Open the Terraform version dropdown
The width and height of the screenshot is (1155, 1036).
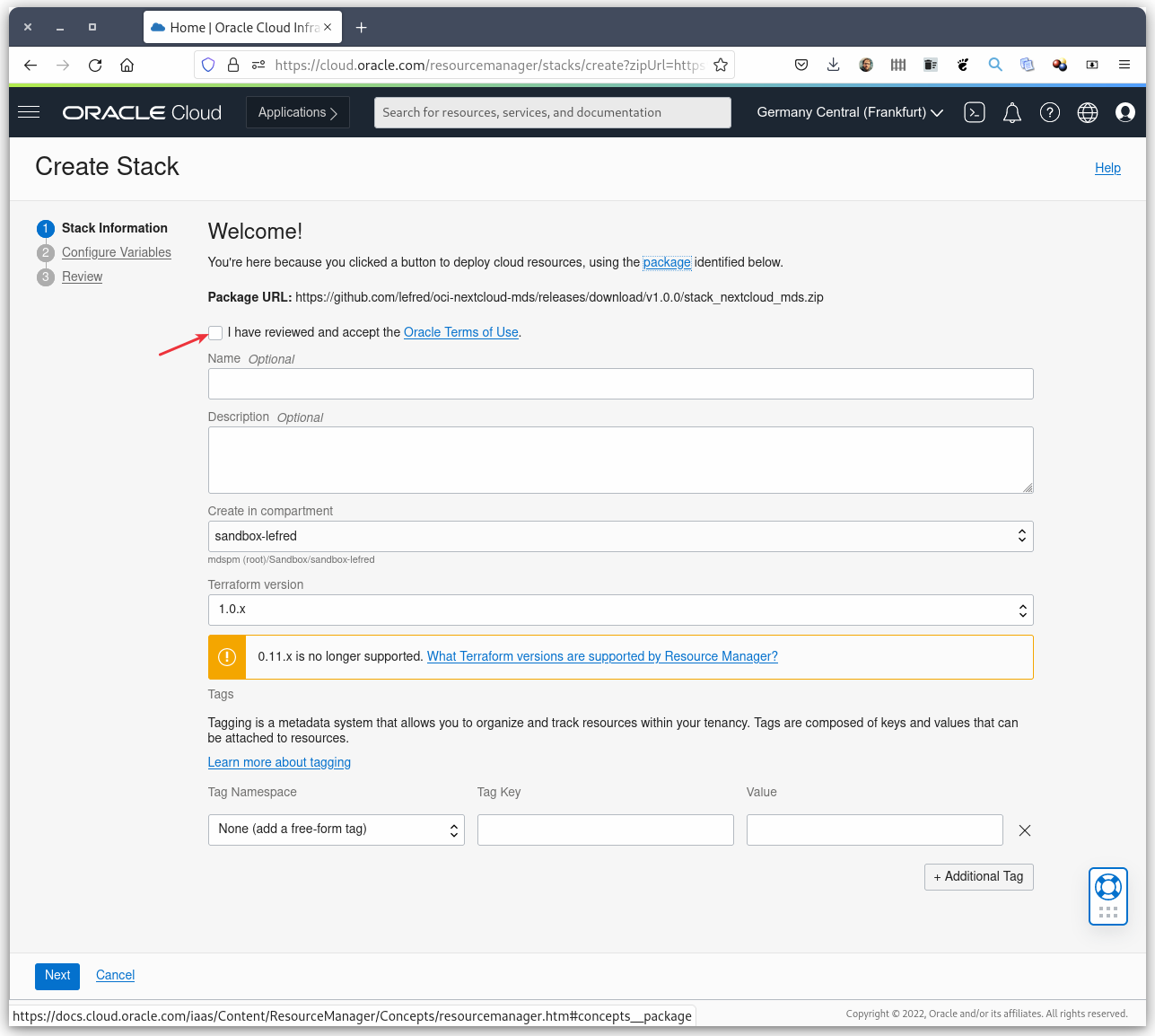pyautogui.click(x=620, y=610)
